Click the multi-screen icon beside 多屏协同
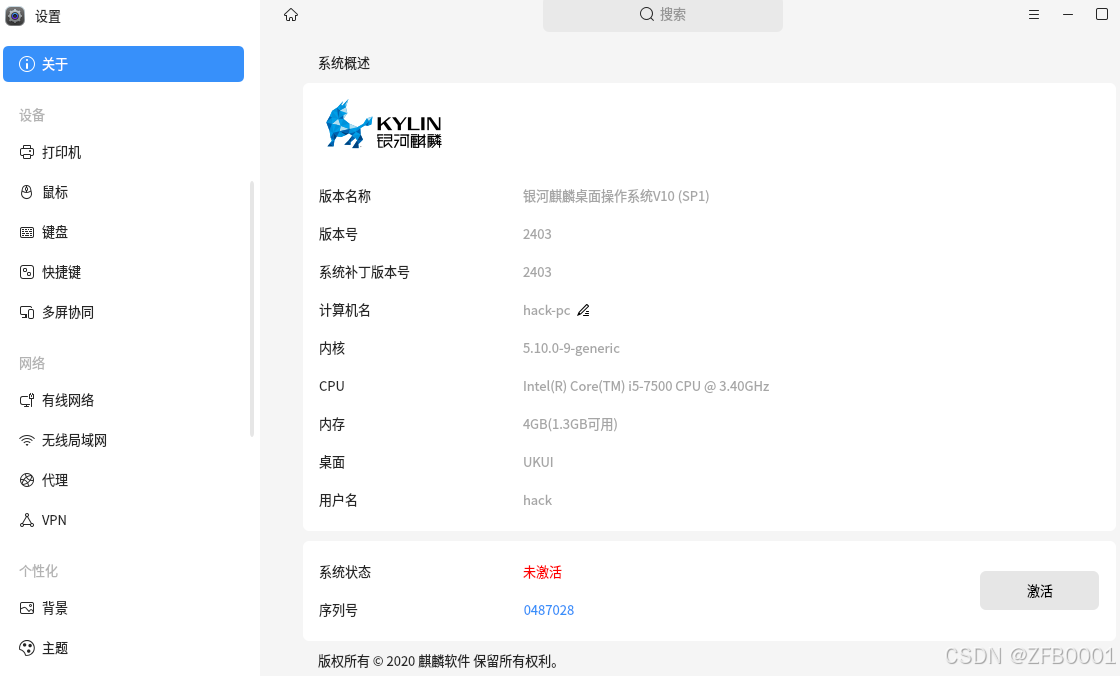Viewport: 1120px width, 676px height. point(26,312)
